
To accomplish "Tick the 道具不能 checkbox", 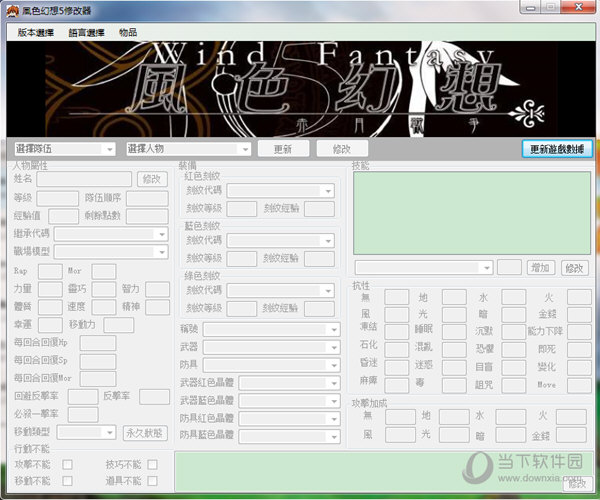I will click(x=152, y=481).
